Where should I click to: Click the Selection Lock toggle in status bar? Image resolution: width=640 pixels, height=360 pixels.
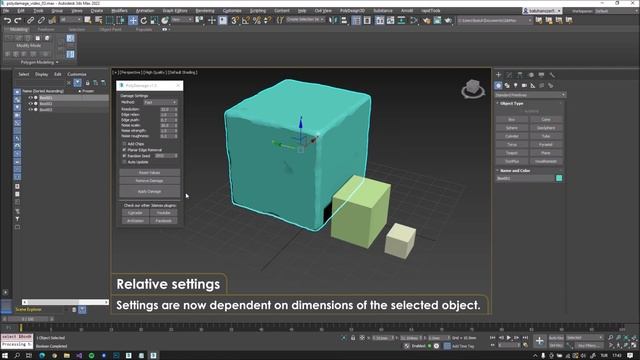(353, 338)
